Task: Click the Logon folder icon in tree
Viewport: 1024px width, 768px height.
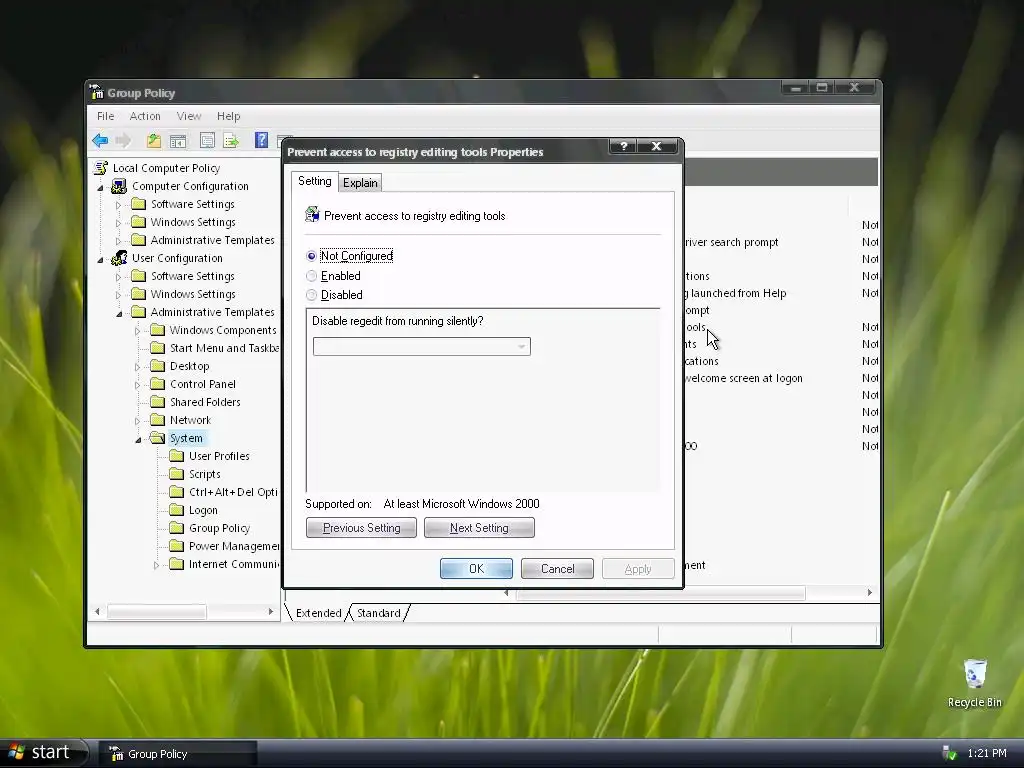Action: coord(176,509)
